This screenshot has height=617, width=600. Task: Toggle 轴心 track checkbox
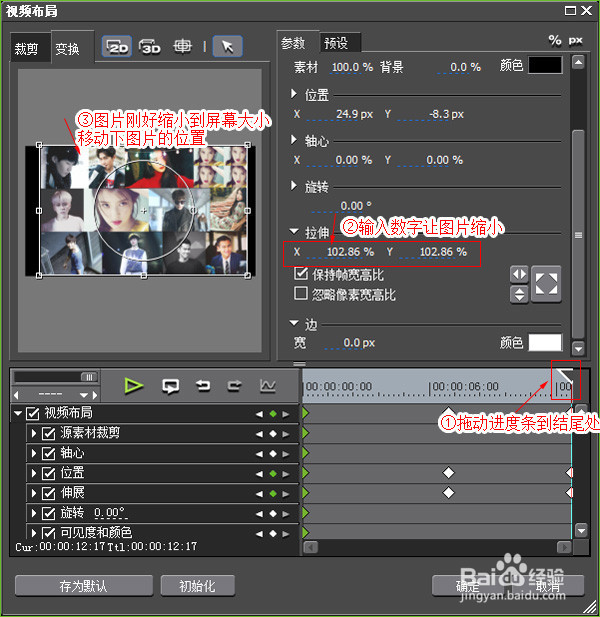coord(48,453)
